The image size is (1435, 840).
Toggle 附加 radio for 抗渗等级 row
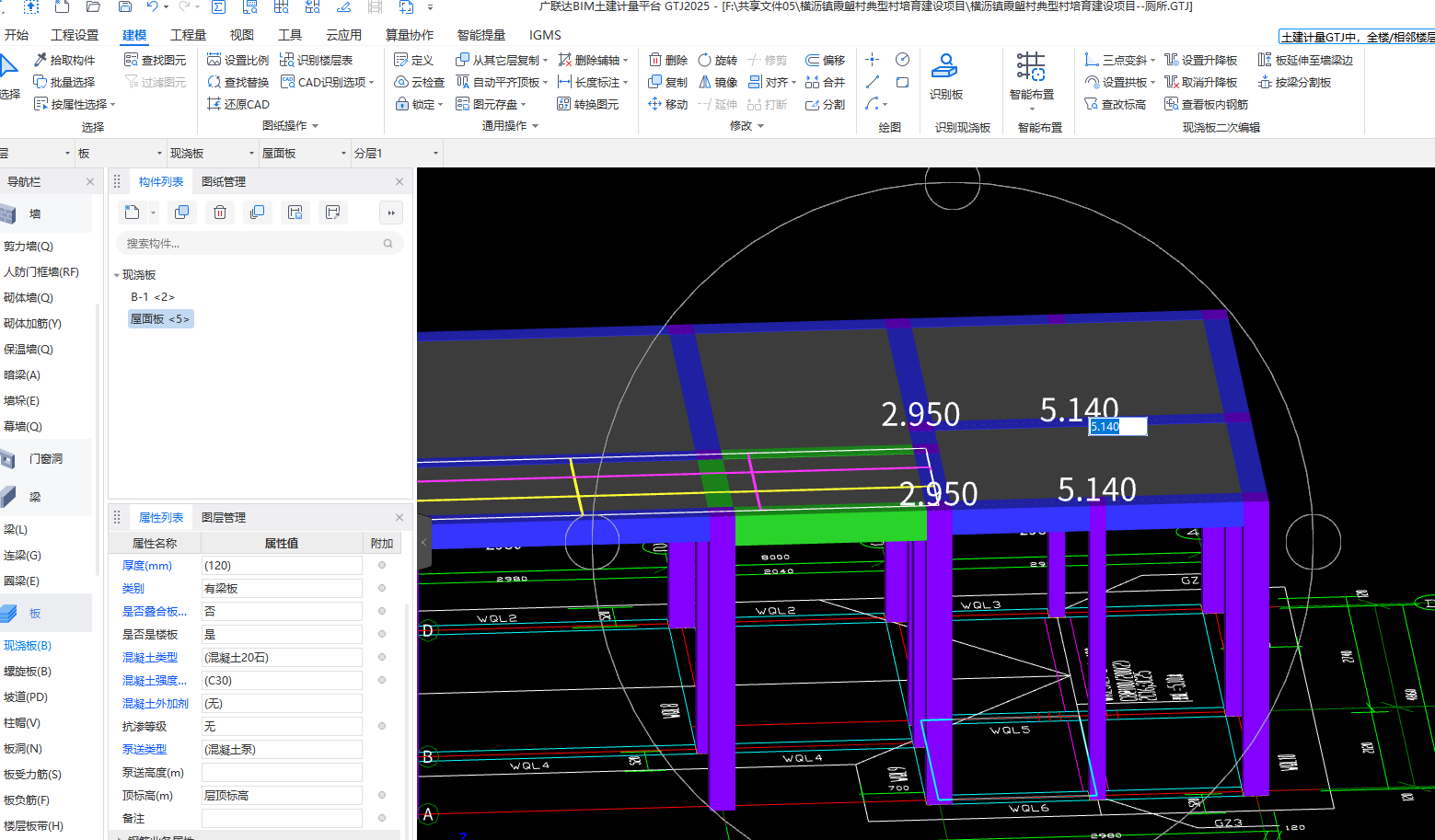pyautogui.click(x=382, y=726)
